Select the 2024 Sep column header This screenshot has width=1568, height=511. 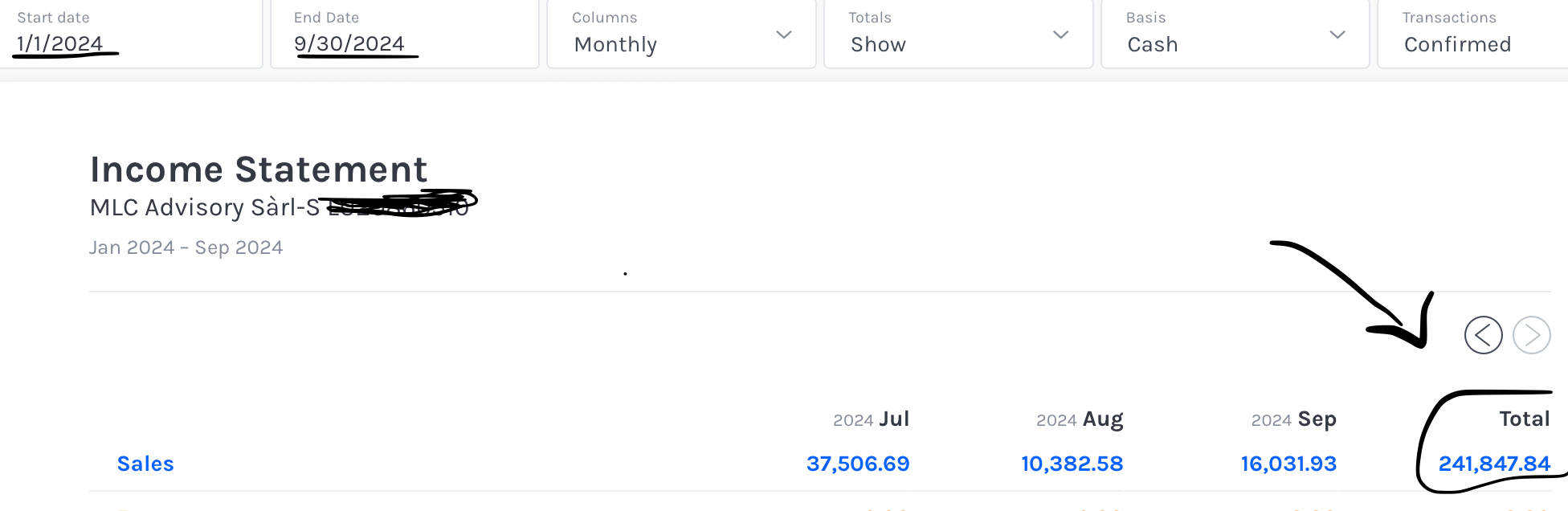1293,419
